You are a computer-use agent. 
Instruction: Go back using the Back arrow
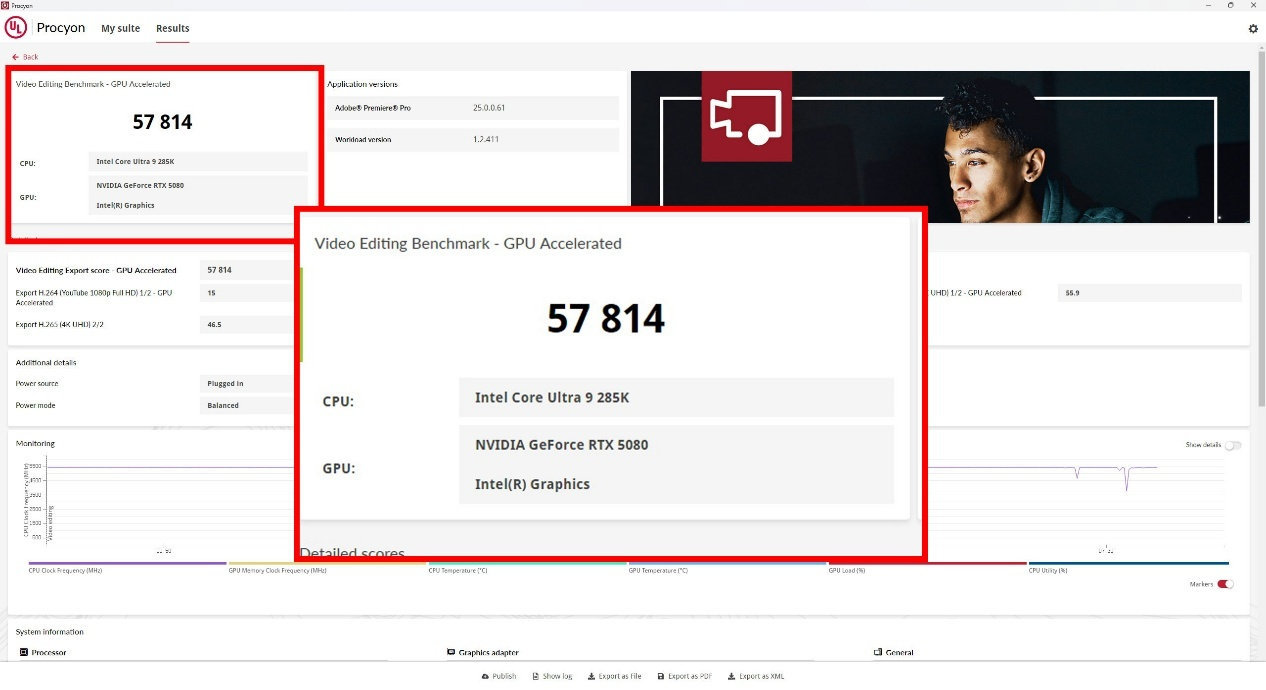coord(25,57)
